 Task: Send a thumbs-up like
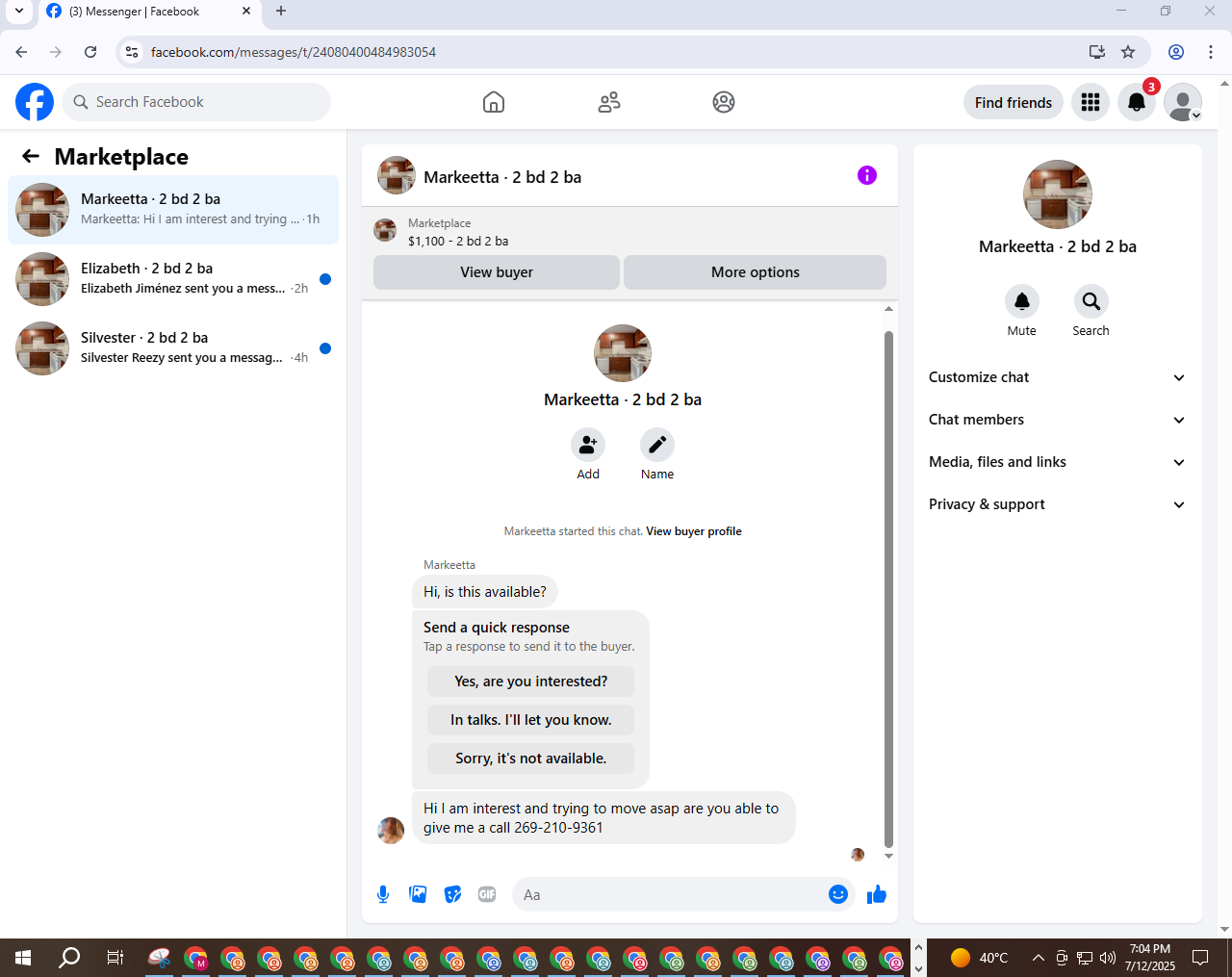point(877,894)
